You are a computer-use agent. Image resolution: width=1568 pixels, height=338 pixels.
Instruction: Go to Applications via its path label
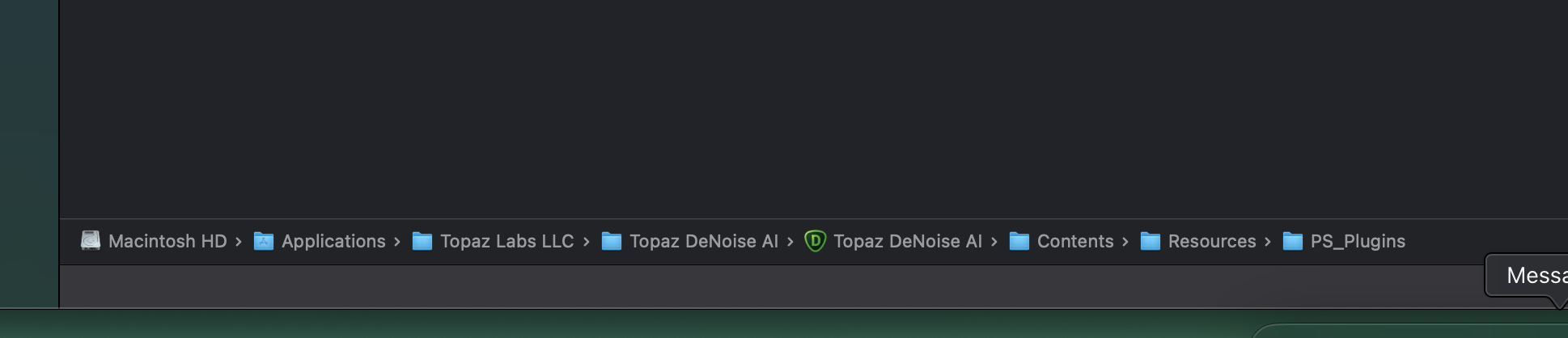(333, 241)
